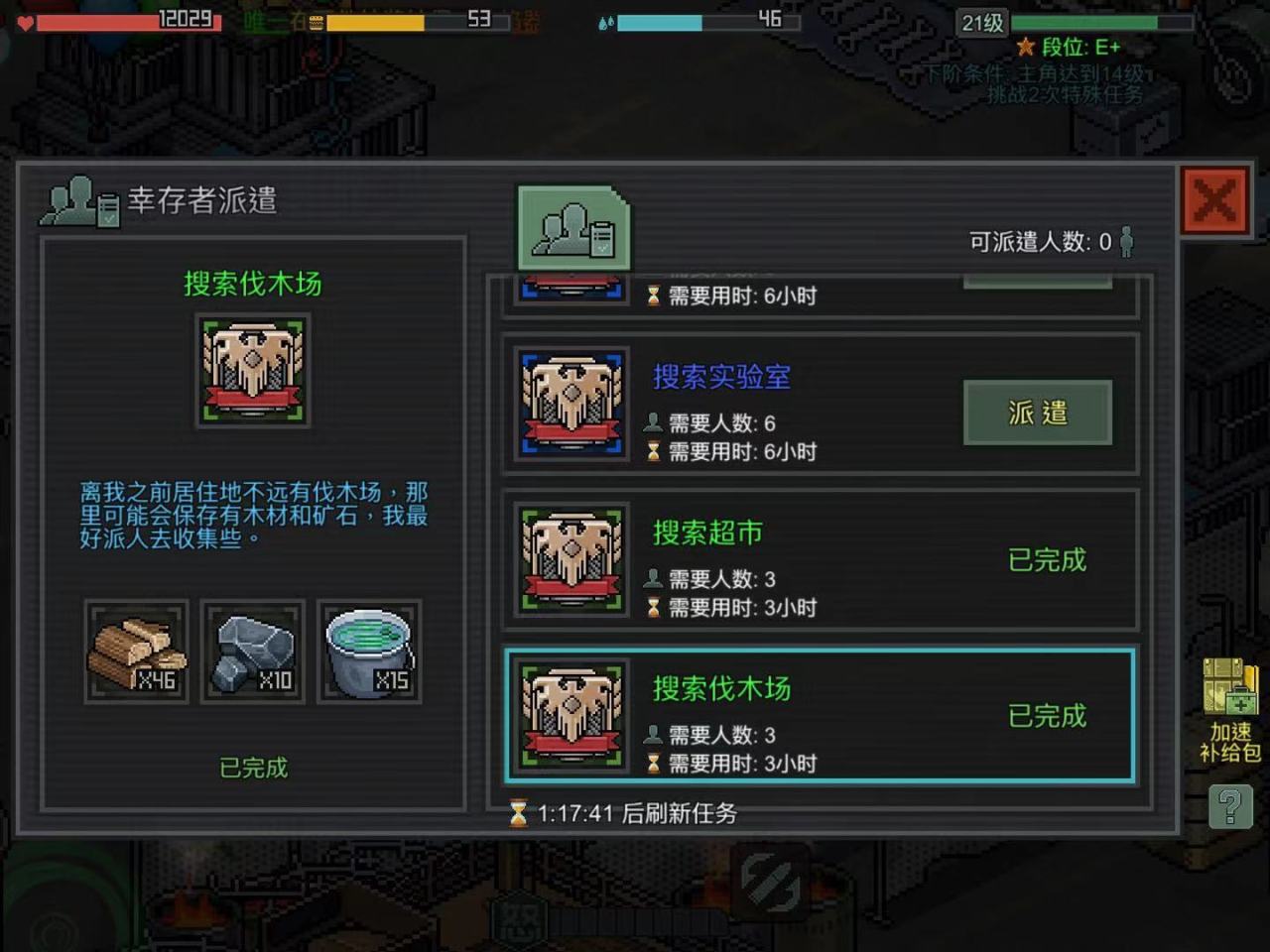
Task: Click the blue water thirst bar
Action: pyautogui.click(x=707, y=21)
